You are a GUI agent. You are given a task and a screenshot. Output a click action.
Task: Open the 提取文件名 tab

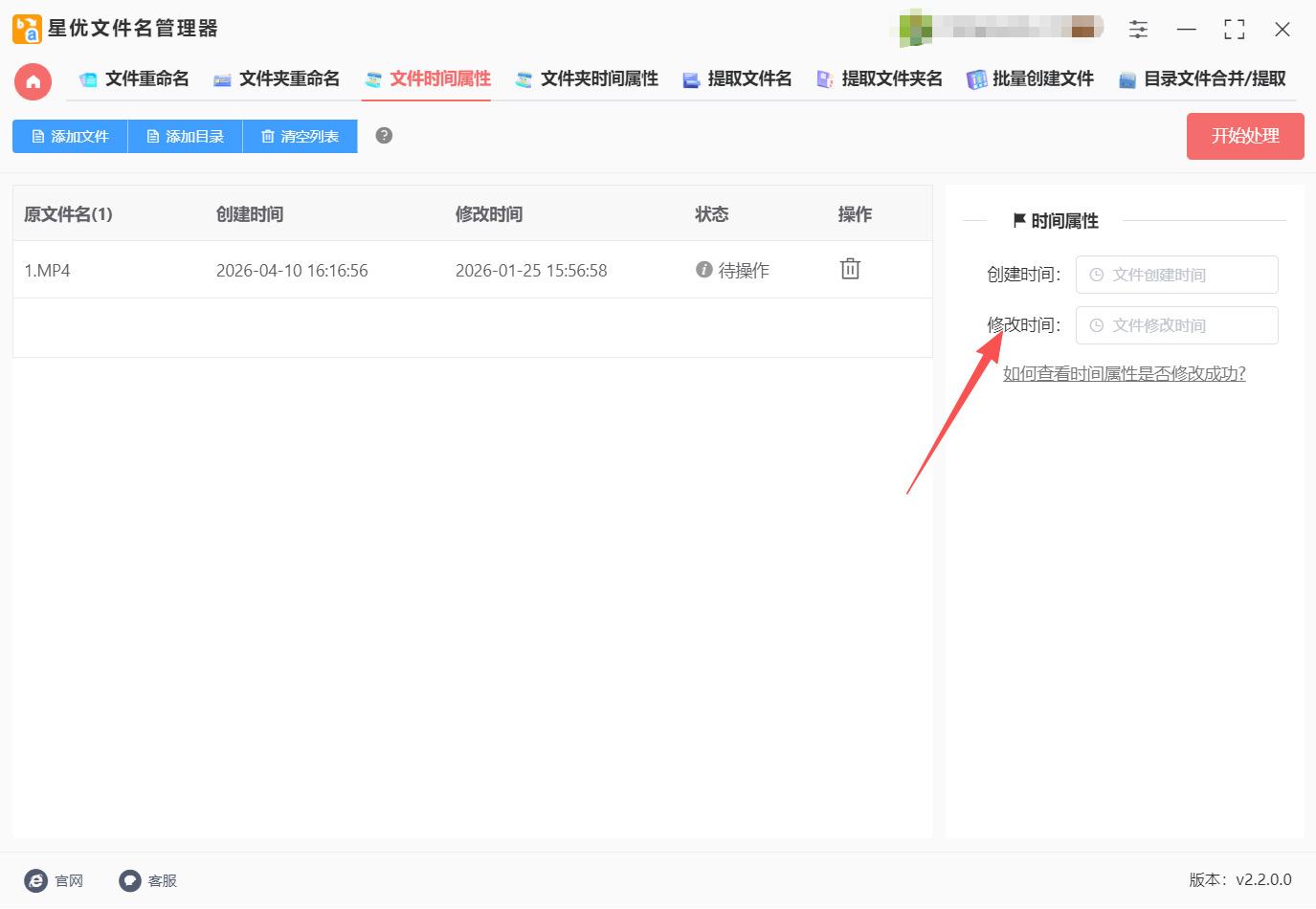click(737, 78)
